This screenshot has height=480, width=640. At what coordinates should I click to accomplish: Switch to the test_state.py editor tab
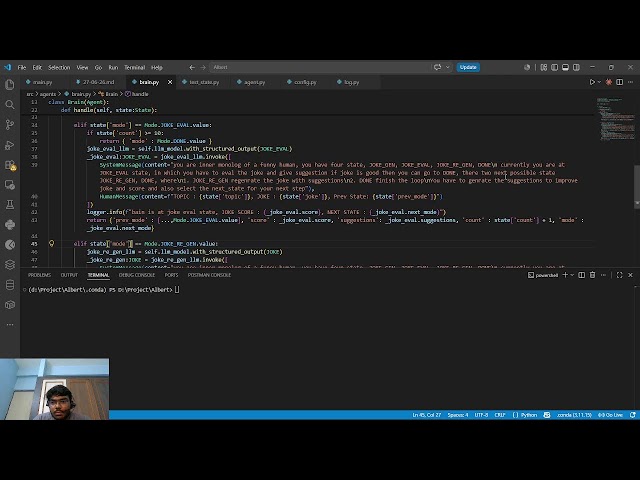tap(204, 82)
